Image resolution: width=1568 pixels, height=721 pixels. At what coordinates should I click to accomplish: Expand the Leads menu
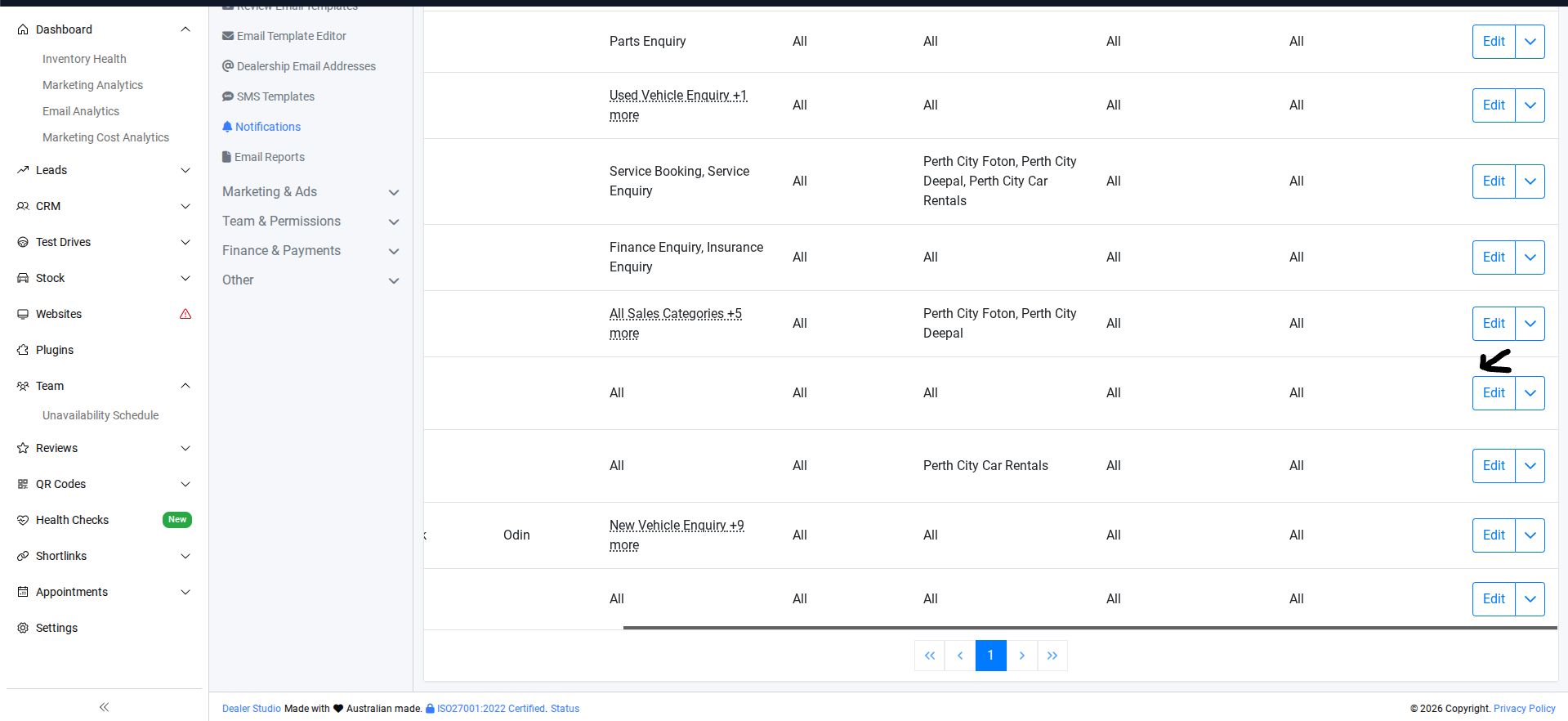coord(185,170)
